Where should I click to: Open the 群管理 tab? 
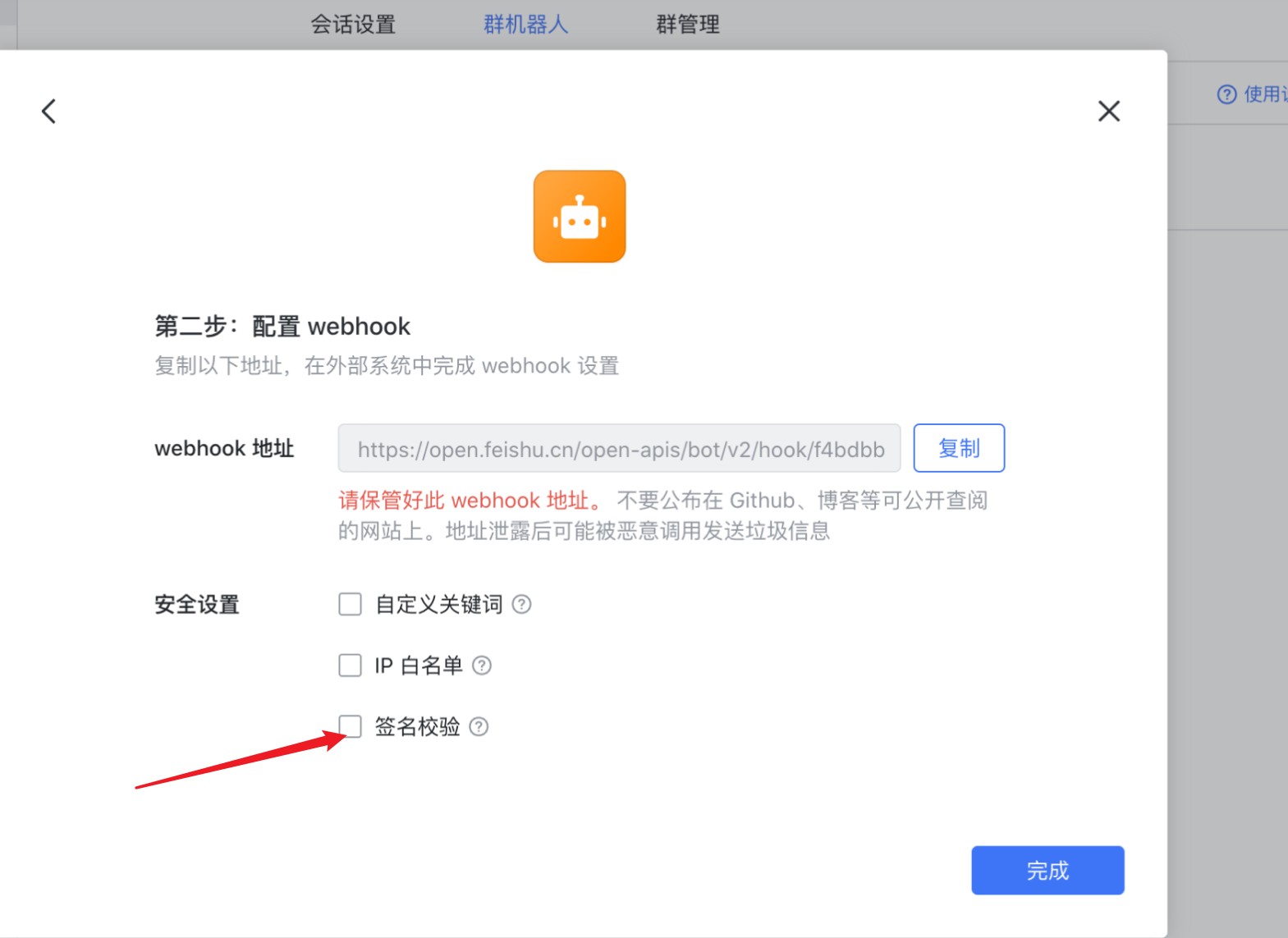point(687,25)
